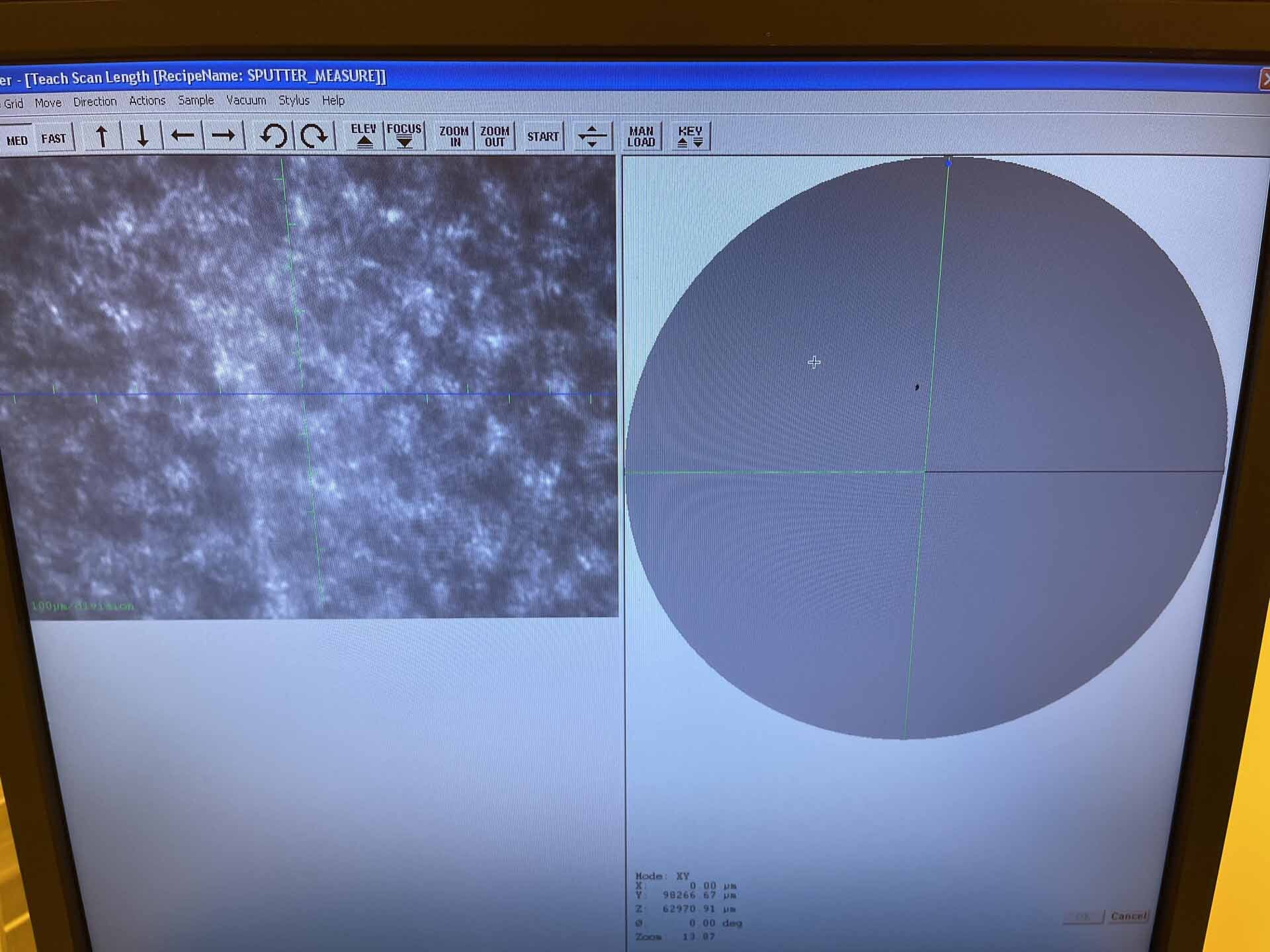The width and height of the screenshot is (1270, 952).
Task: Click the 'Mode: XY' readout
Action: pyautogui.click(x=662, y=876)
